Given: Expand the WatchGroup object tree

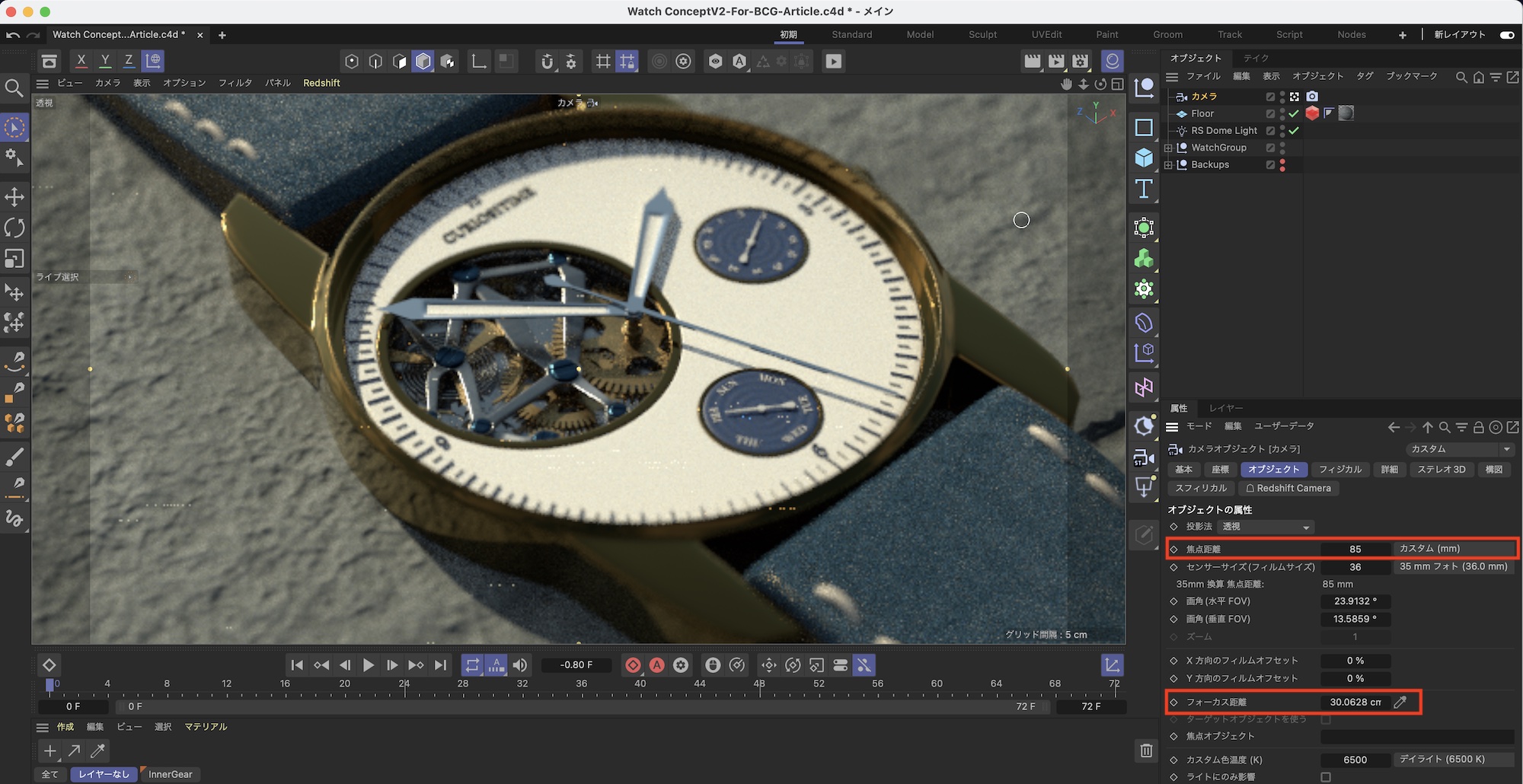Looking at the screenshot, I should tap(1168, 148).
